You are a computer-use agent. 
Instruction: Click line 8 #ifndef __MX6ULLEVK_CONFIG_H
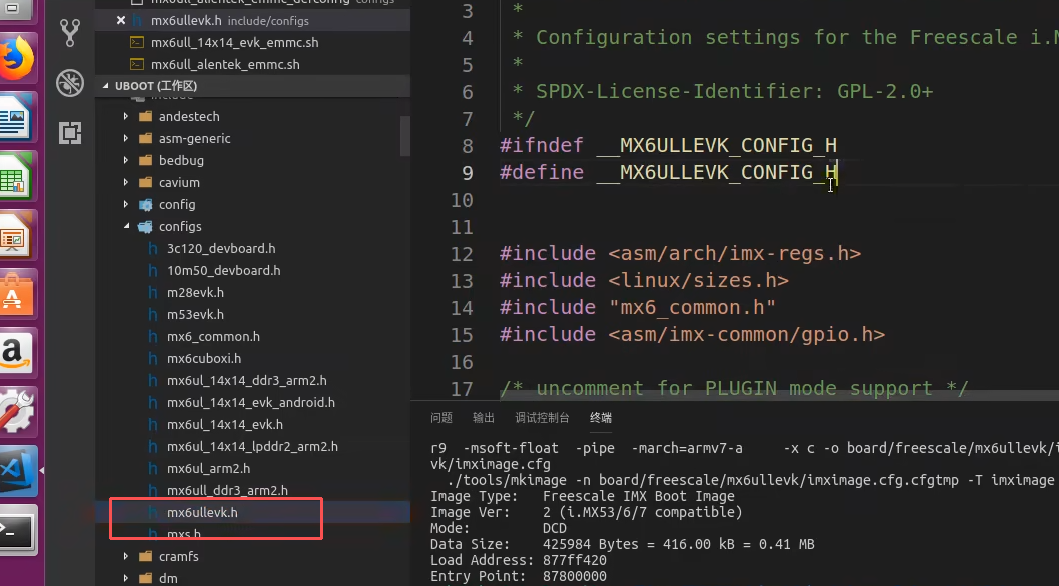[x=669, y=145]
